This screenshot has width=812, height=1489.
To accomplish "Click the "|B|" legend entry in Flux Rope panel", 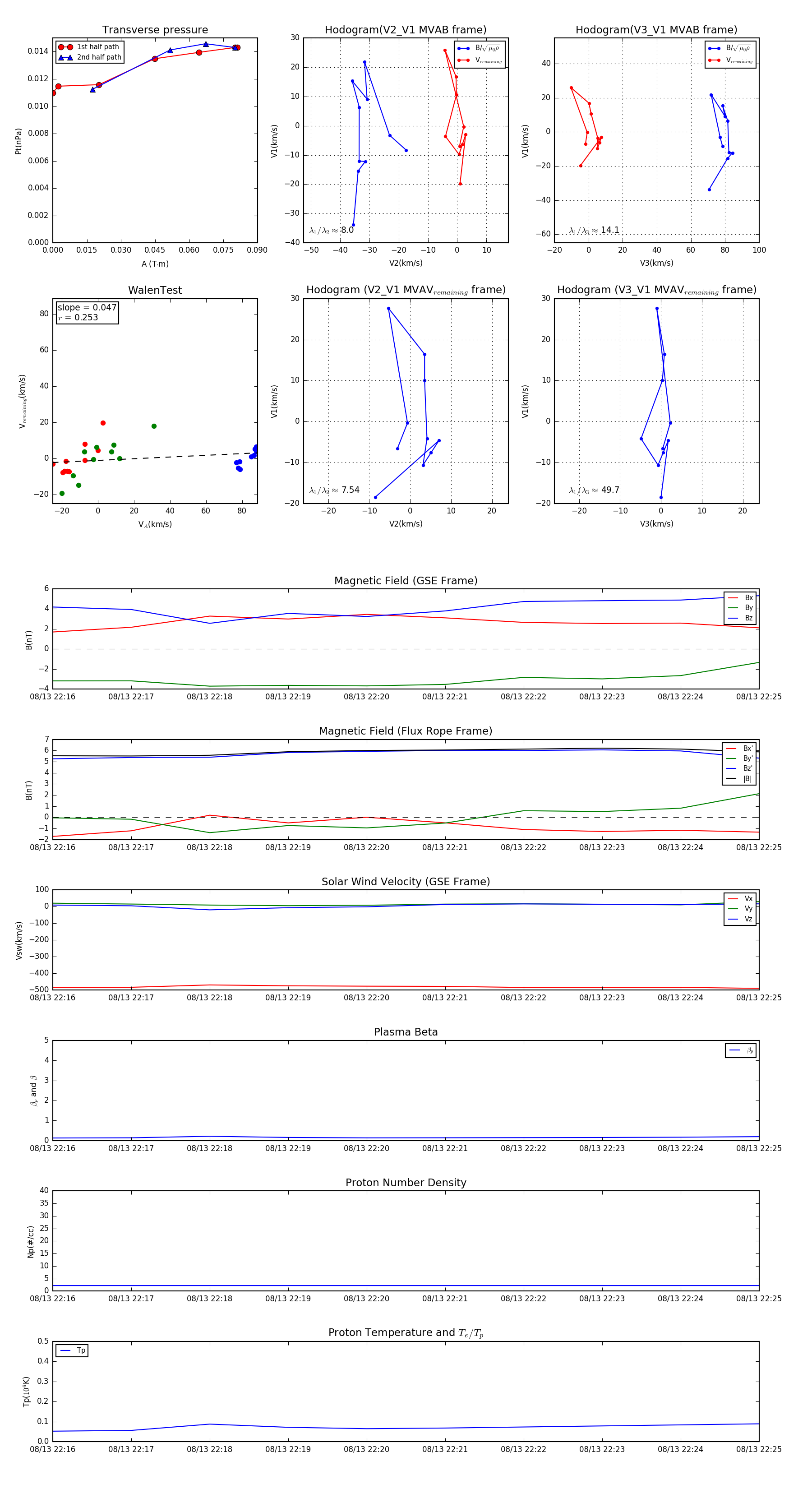I will [x=739, y=779].
